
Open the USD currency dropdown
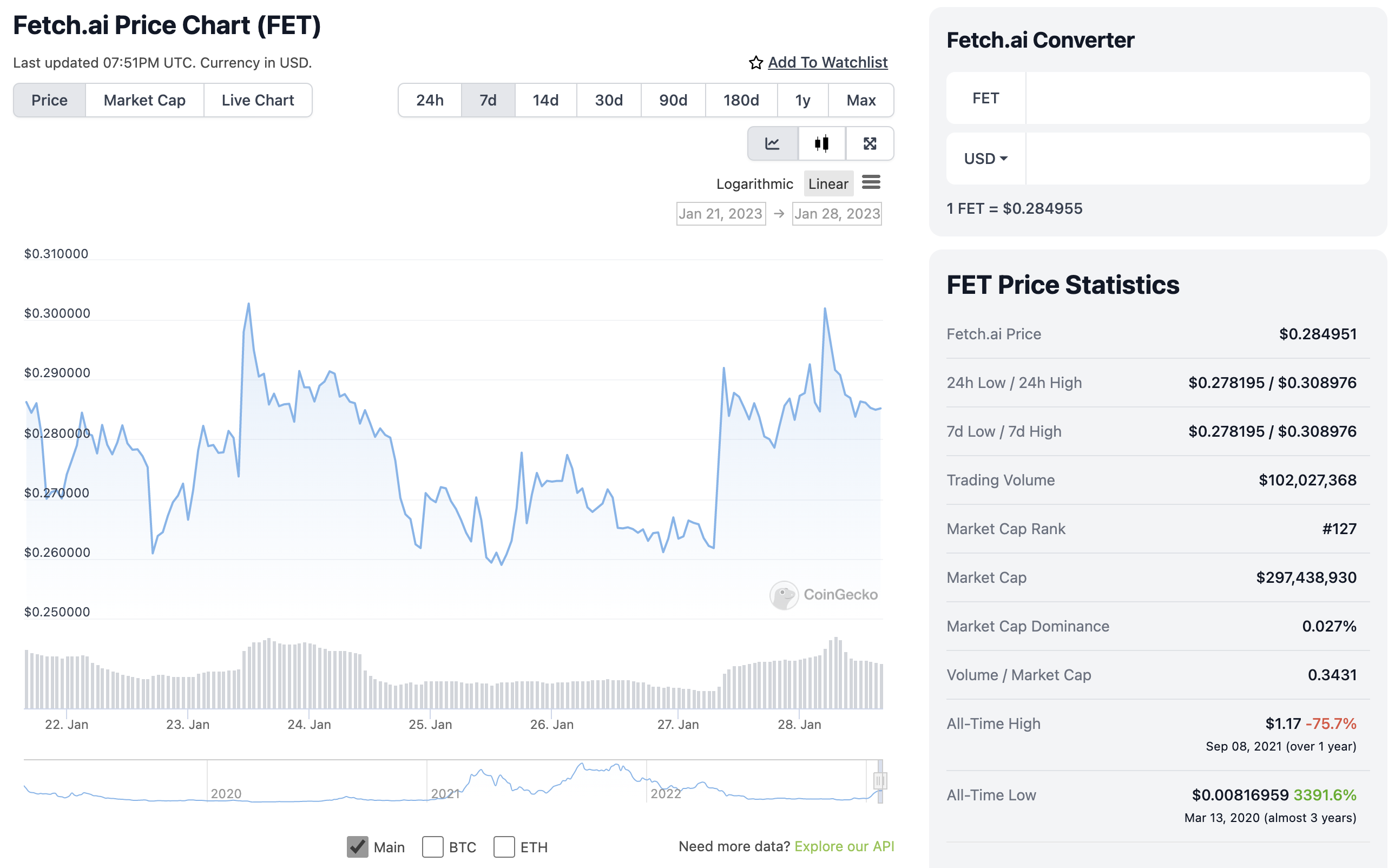point(985,159)
